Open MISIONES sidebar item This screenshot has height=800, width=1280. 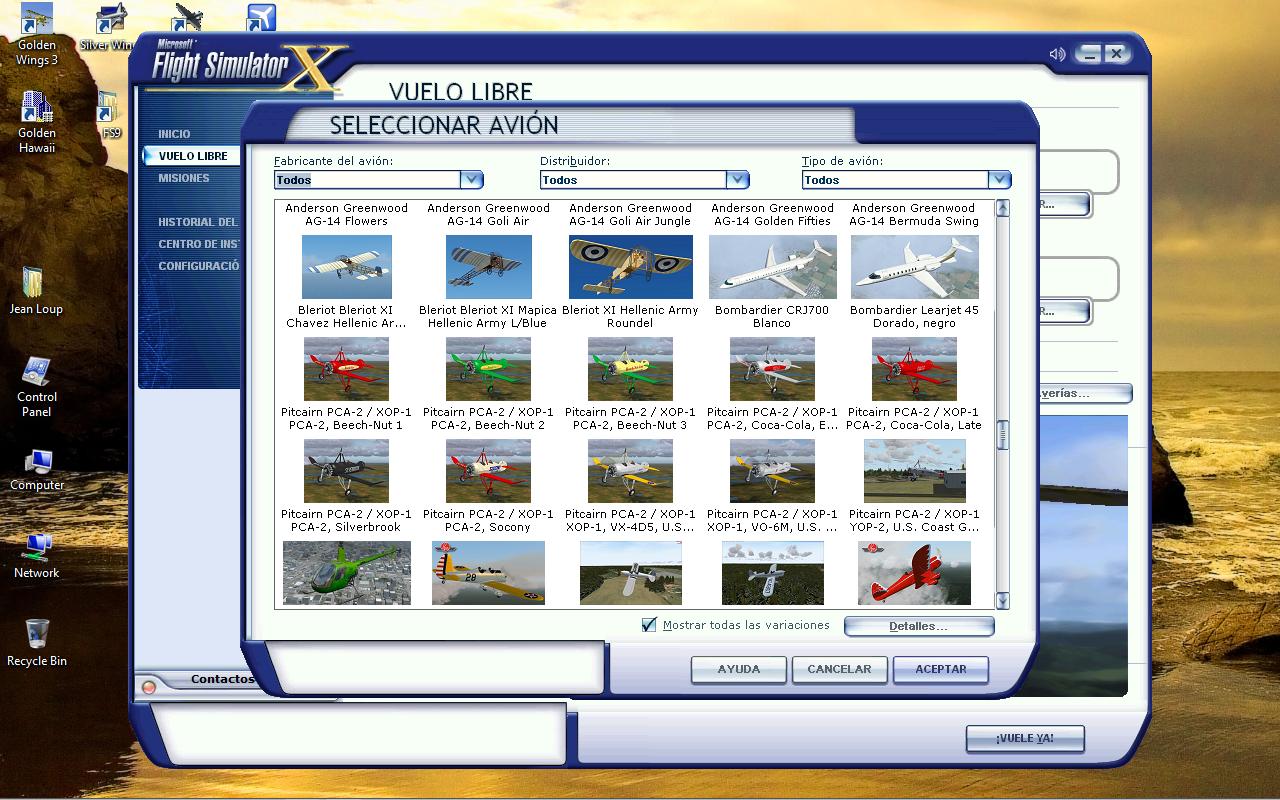pyautogui.click(x=184, y=178)
